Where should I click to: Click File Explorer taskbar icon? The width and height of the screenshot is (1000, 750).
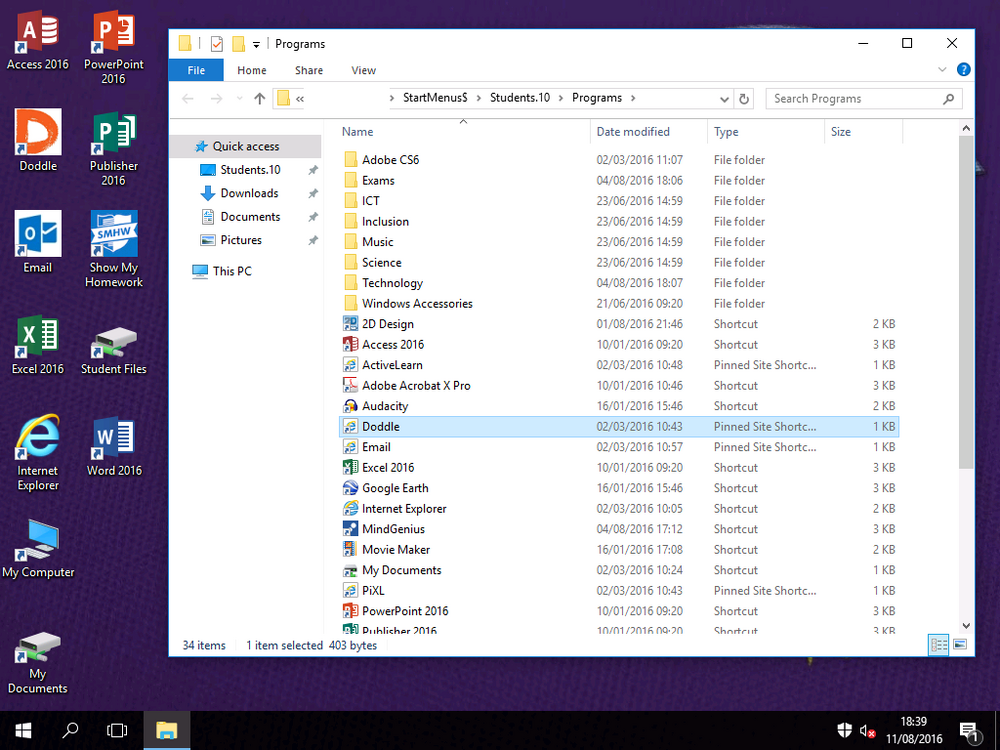(166, 730)
